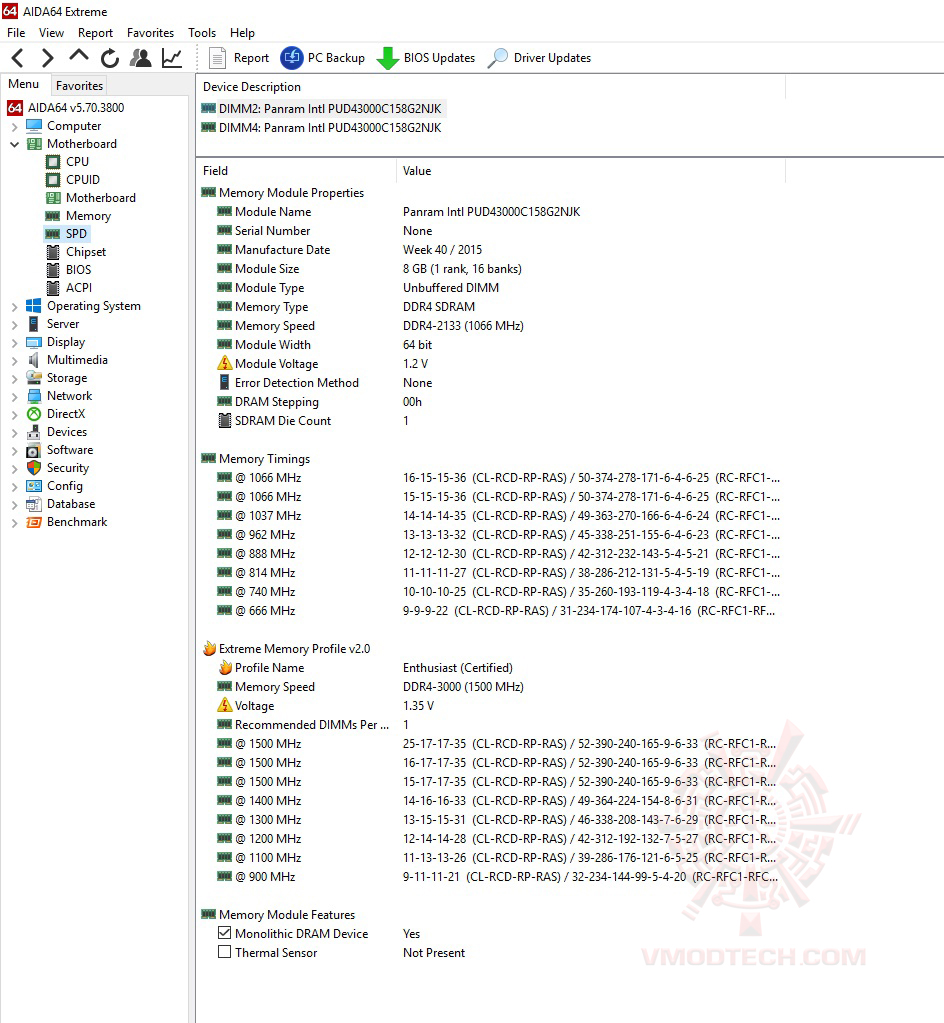
Task: Open the Chipset item in tree
Action: click(x=76, y=252)
